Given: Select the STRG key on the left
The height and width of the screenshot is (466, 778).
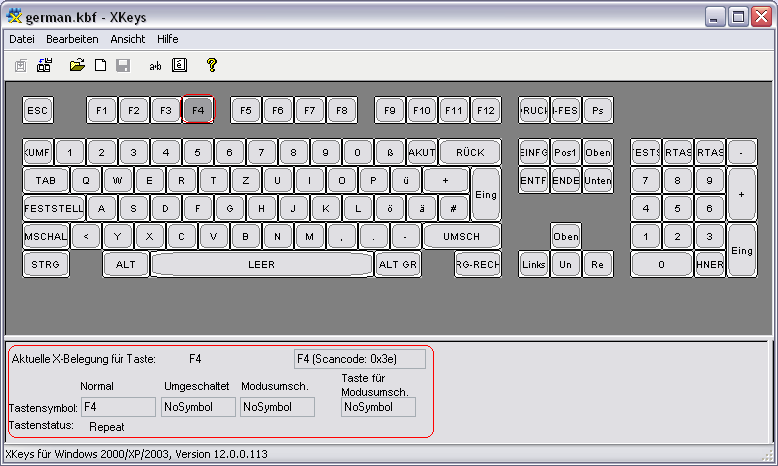Looking at the screenshot, I should 46,265.
